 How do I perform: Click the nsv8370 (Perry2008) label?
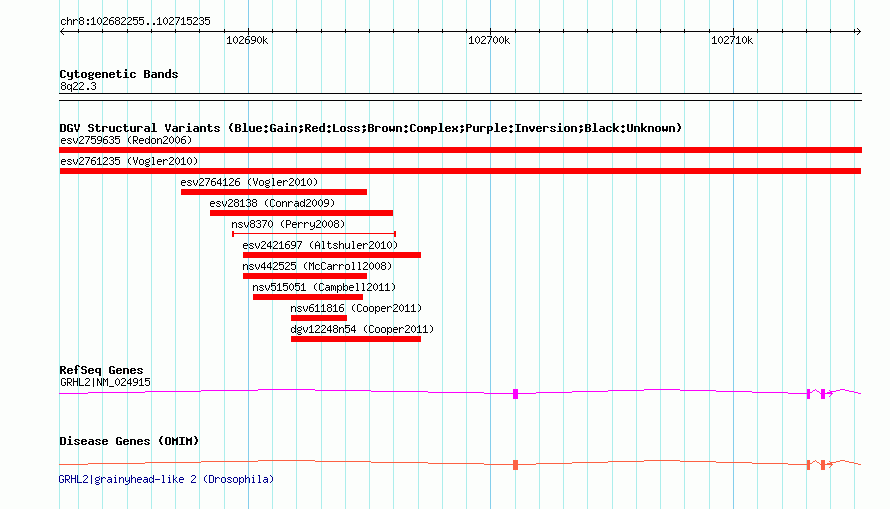[288, 224]
